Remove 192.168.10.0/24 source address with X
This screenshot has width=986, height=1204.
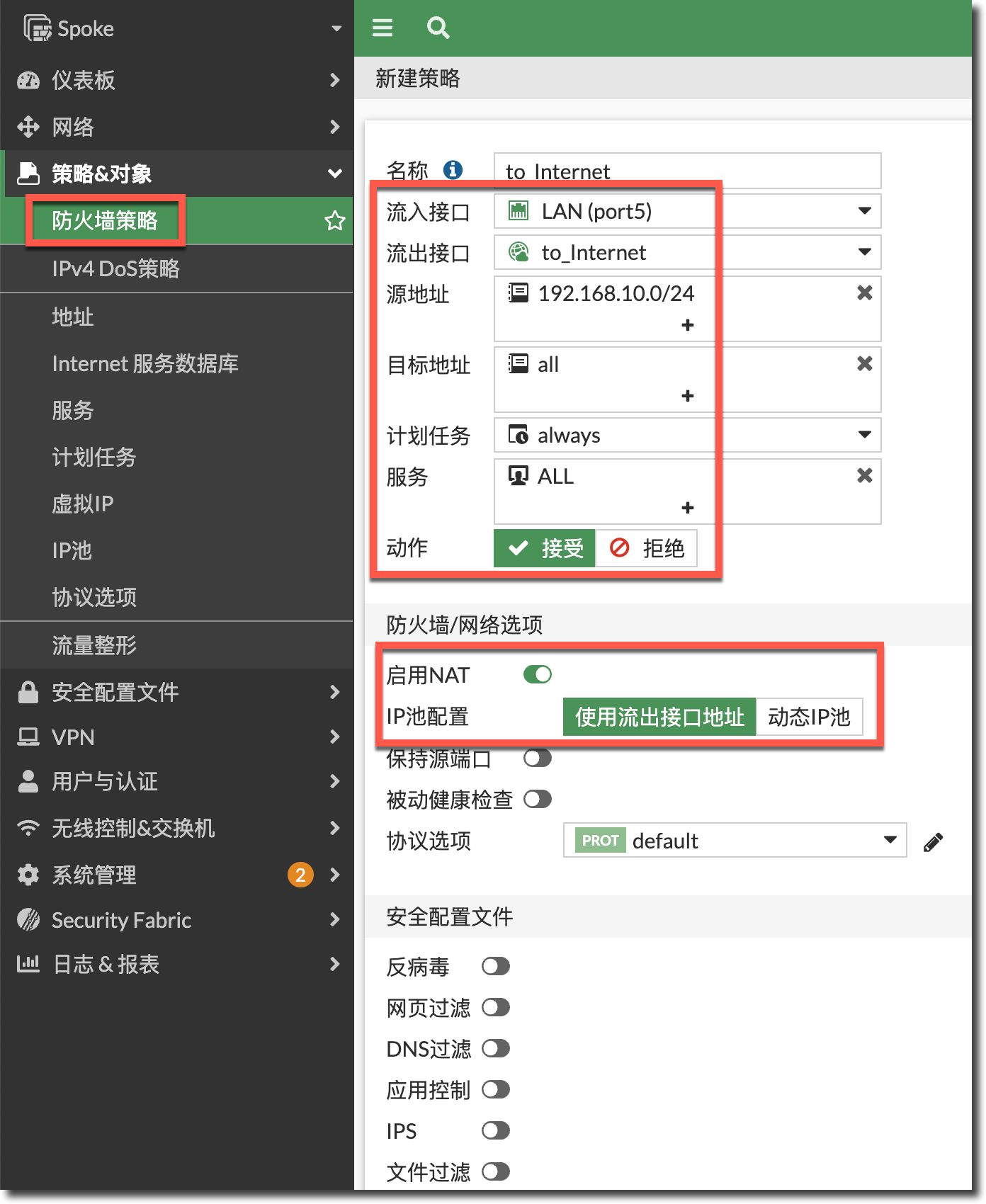pyautogui.click(x=864, y=293)
